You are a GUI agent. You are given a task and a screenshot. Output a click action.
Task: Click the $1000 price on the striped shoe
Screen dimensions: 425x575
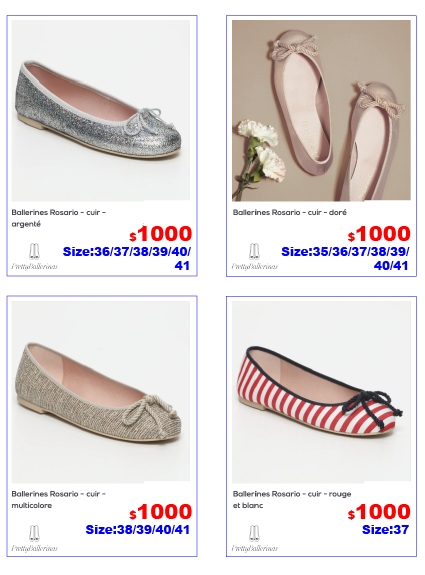point(379,512)
